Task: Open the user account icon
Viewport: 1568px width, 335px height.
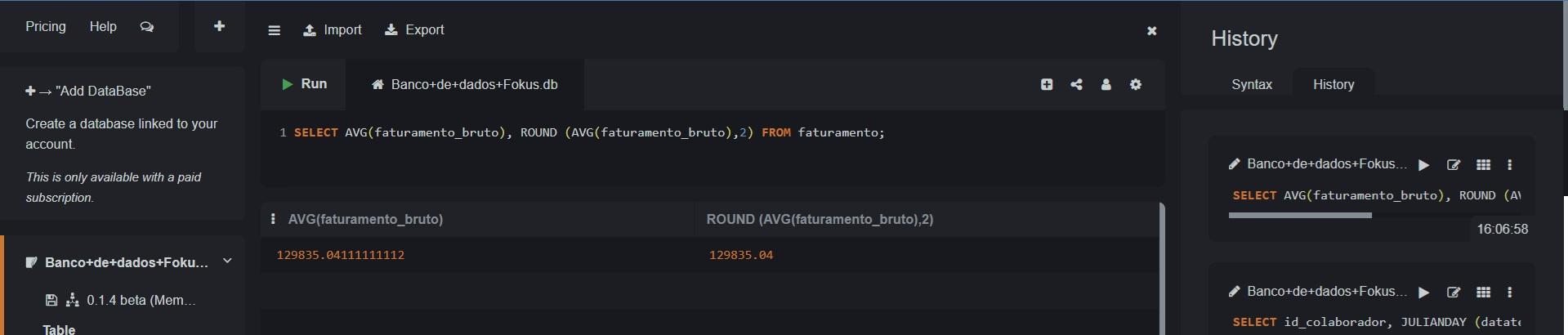Action: tap(1106, 84)
